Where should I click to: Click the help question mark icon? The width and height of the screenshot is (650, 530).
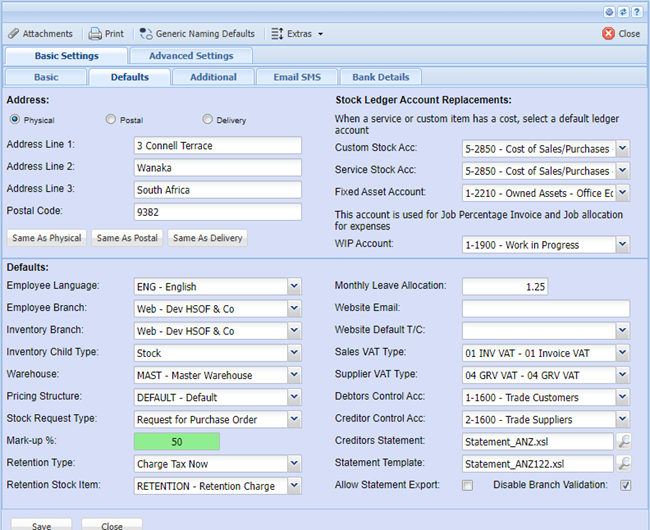pos(636,11)
